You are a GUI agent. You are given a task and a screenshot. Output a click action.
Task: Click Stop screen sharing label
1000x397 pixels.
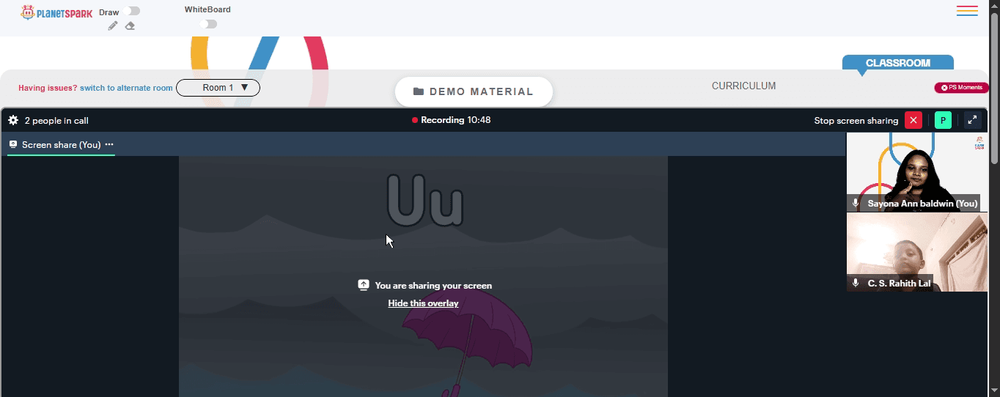click(x=856, y=121)
